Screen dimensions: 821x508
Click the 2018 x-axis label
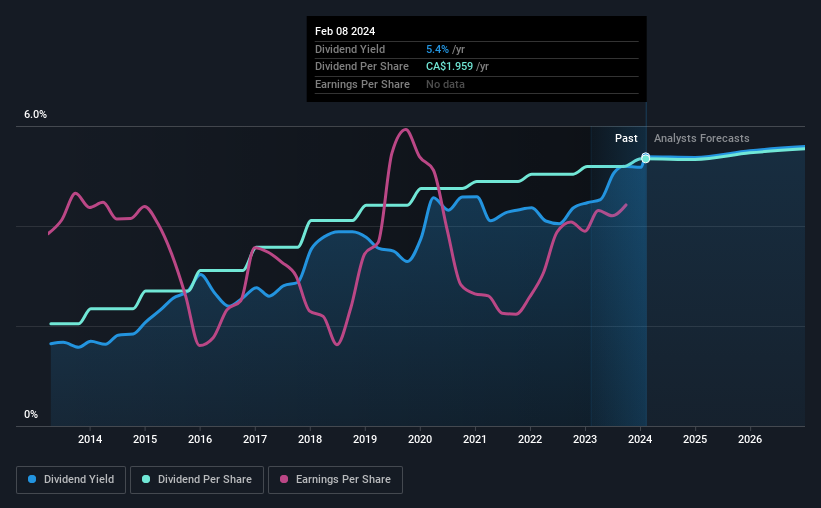pos(310,439)
